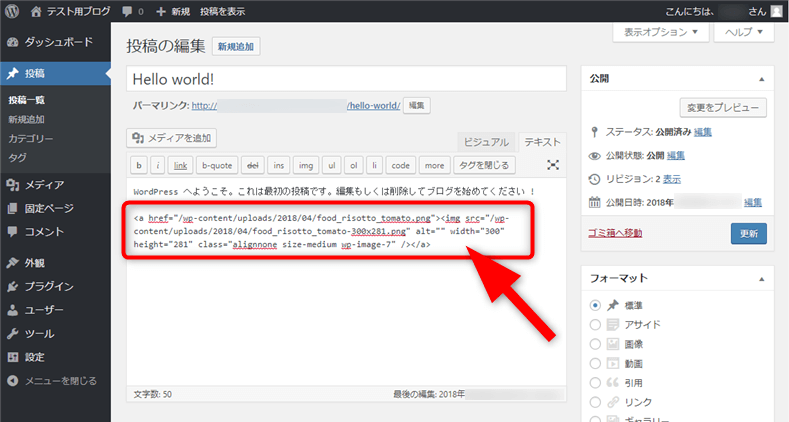Open the メディア media library menu
789x422 pixels.
coord(44,184)
